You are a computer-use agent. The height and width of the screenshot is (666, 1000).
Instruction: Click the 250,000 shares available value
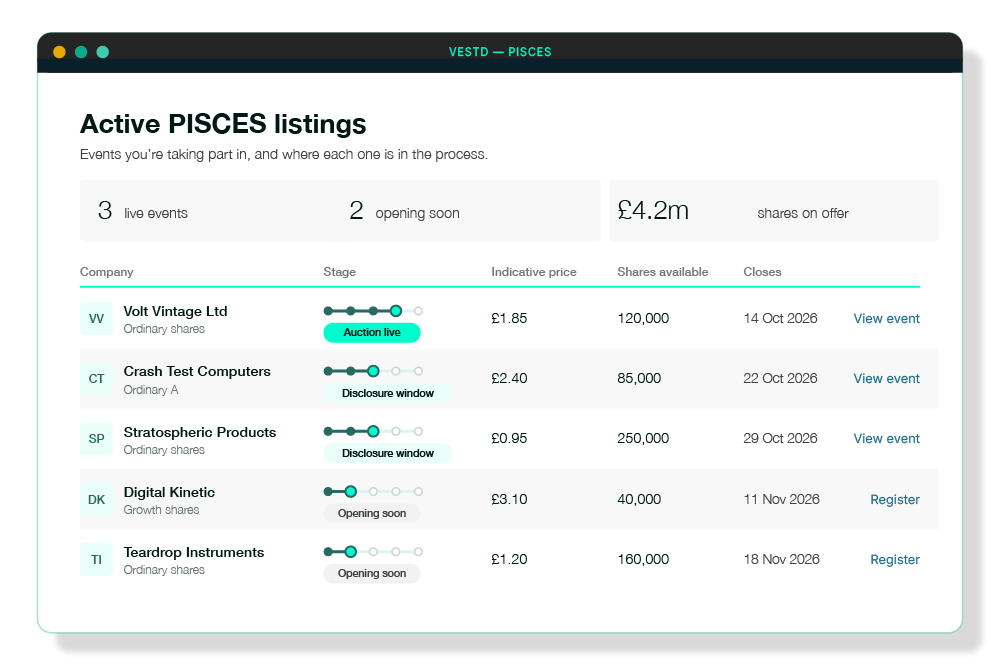643,438
